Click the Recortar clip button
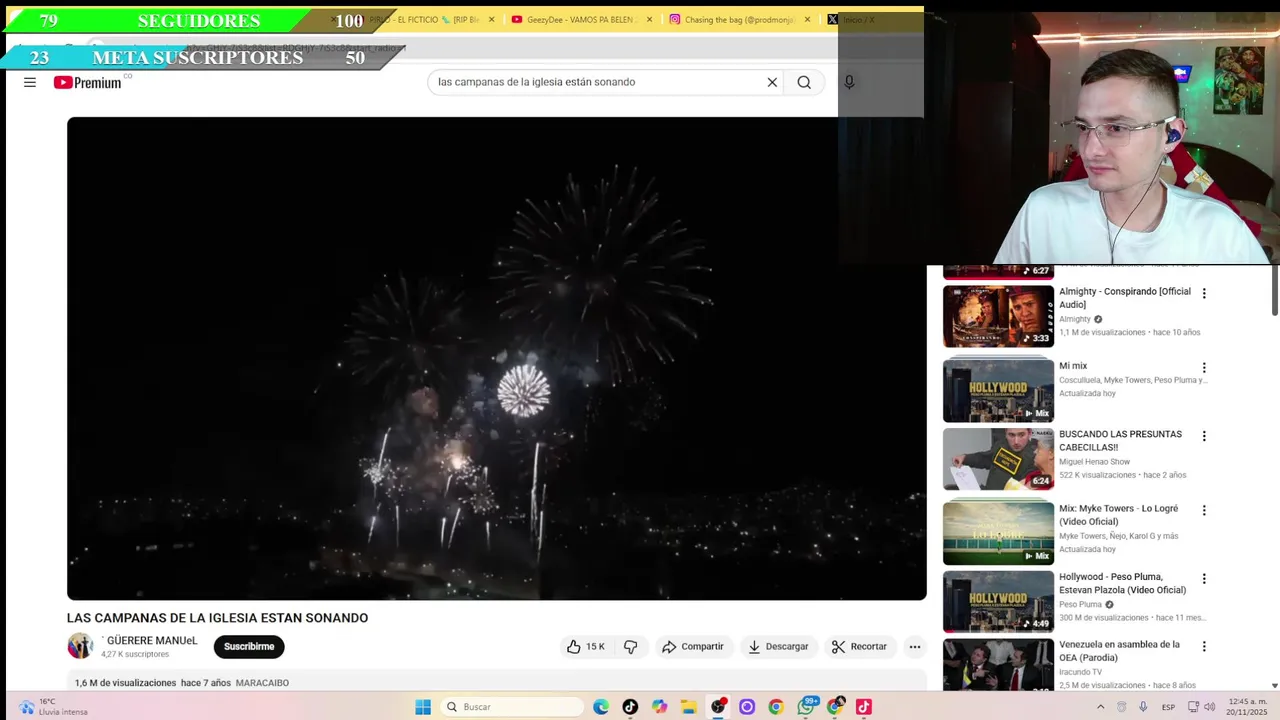This screenshot has height=720, width=1280. pyautogui.click(x=860, y=647)
